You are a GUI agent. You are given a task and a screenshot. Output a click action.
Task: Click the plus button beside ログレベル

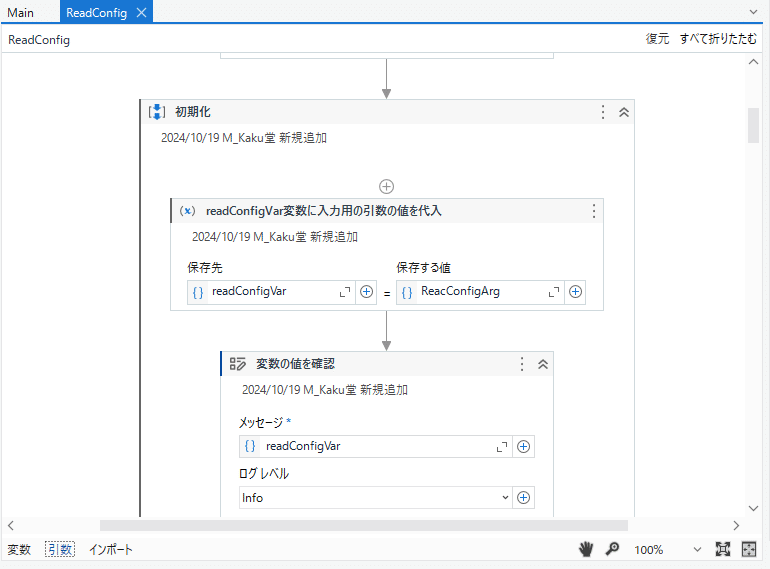pyautogui.click(x=523, y=498)
